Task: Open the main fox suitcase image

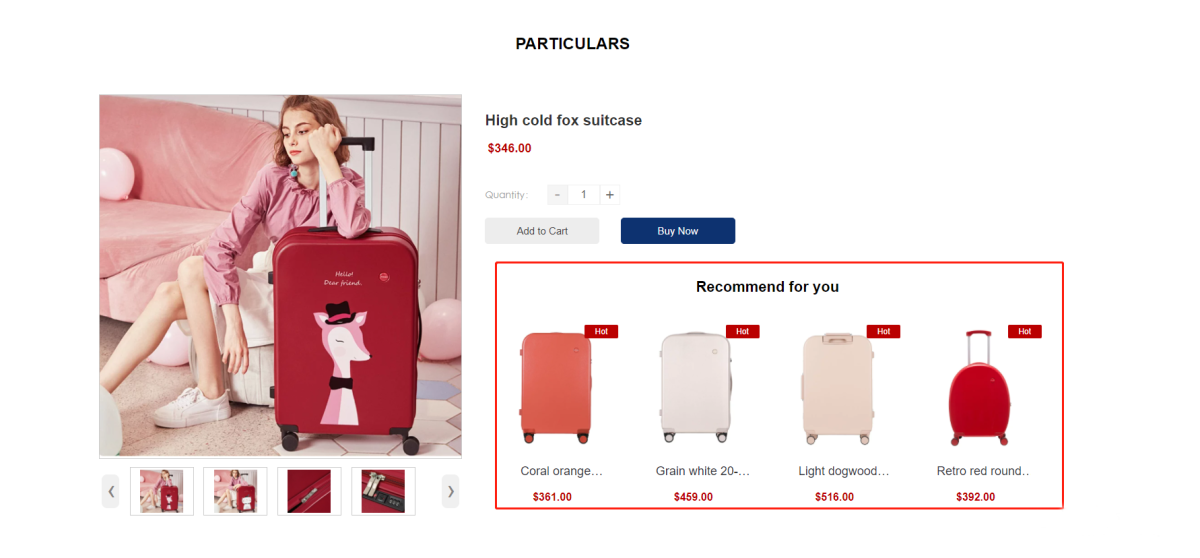Action: coord(280,275)
